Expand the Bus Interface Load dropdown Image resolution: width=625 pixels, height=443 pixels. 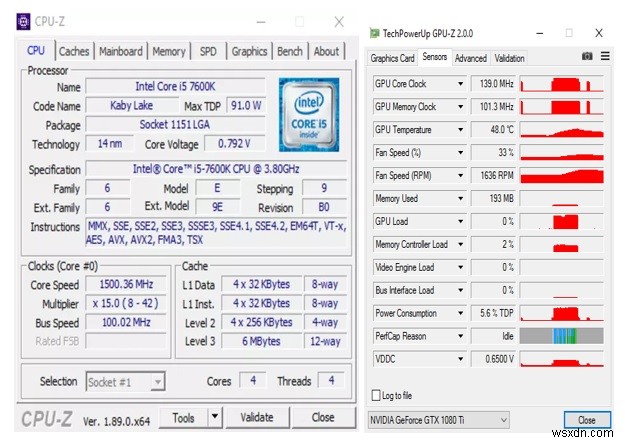click(460, 290)
